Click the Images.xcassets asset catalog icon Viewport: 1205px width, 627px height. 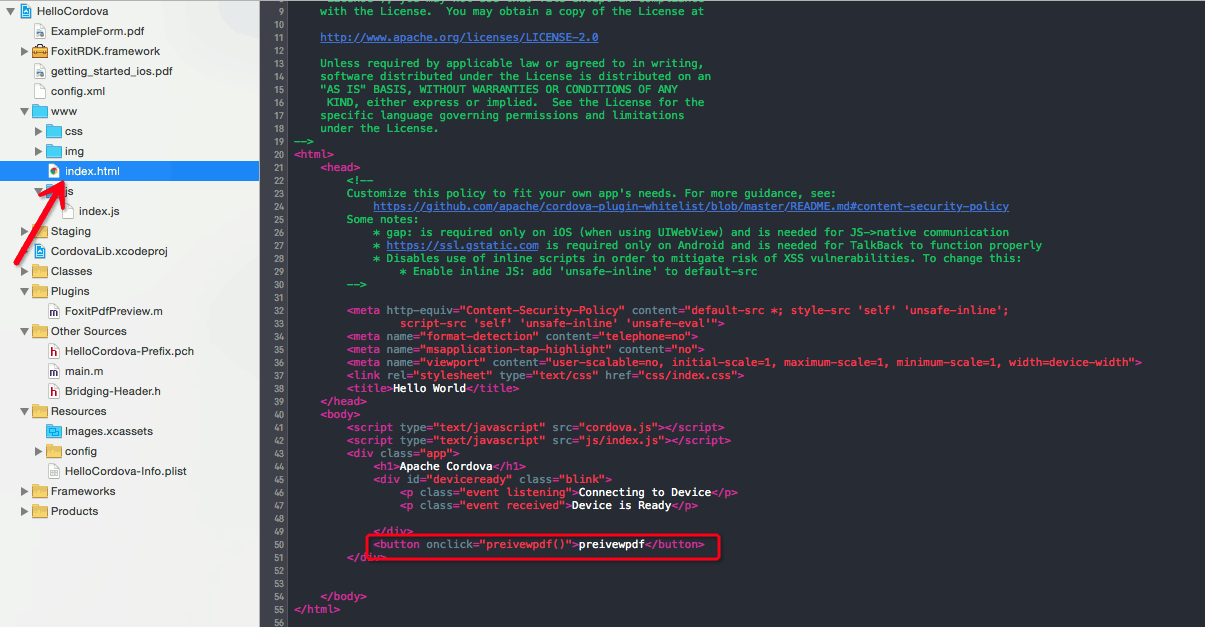point(54,431)
